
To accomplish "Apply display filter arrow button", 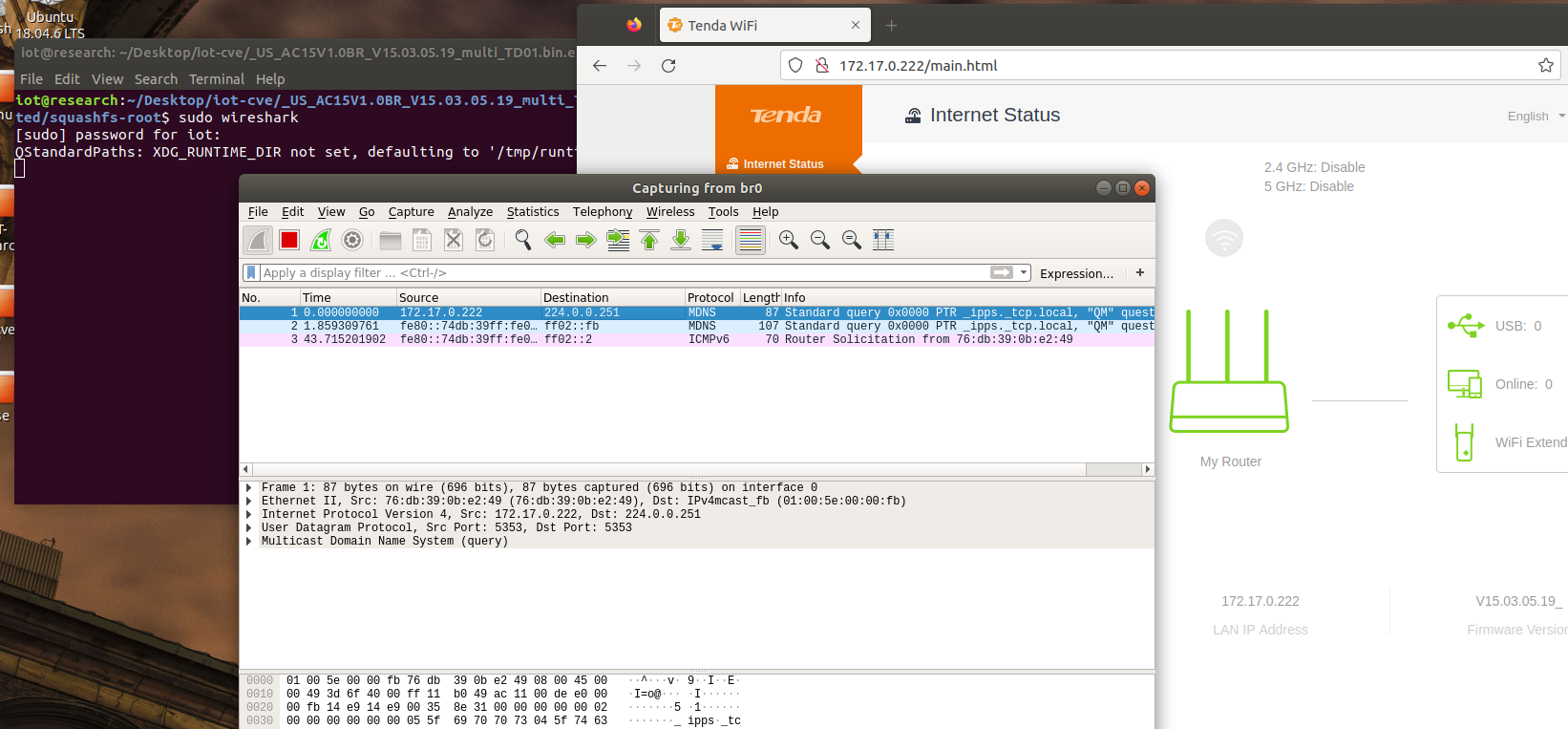I will pos(1002,272).
